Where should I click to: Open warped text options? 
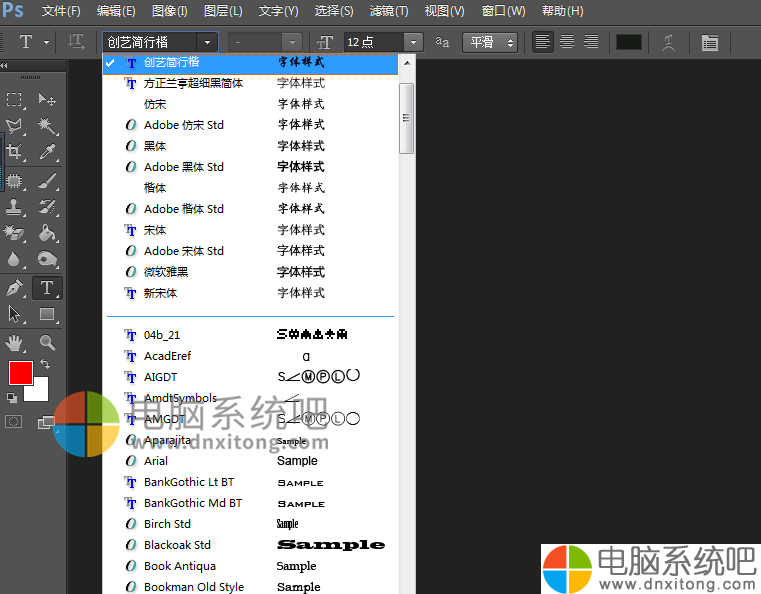669,42
